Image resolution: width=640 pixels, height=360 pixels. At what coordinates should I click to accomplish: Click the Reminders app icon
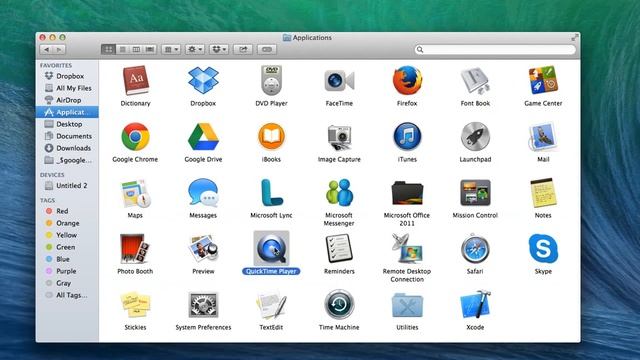click(x=339, y=249)
